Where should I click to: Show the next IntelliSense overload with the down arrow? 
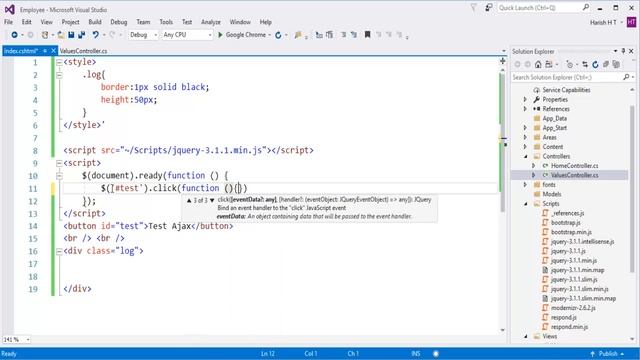click(212, 200)
